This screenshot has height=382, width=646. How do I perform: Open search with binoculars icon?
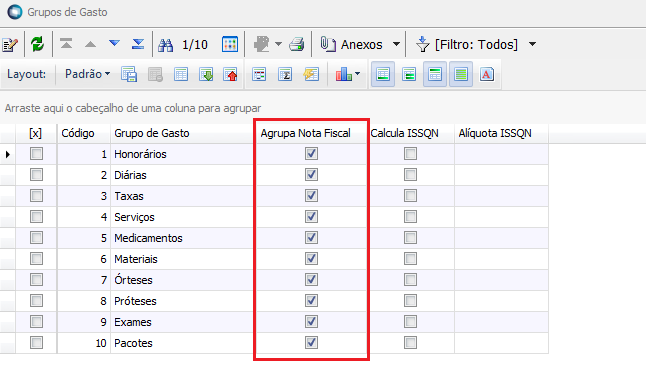pos(166,45)
